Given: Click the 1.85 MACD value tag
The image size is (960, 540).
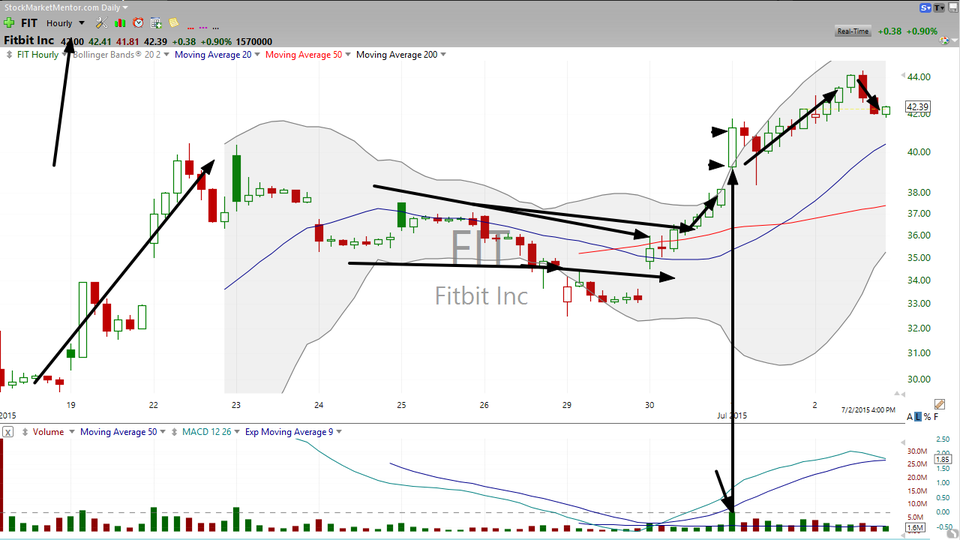Looking at the screenshot, I should [942, 459].
